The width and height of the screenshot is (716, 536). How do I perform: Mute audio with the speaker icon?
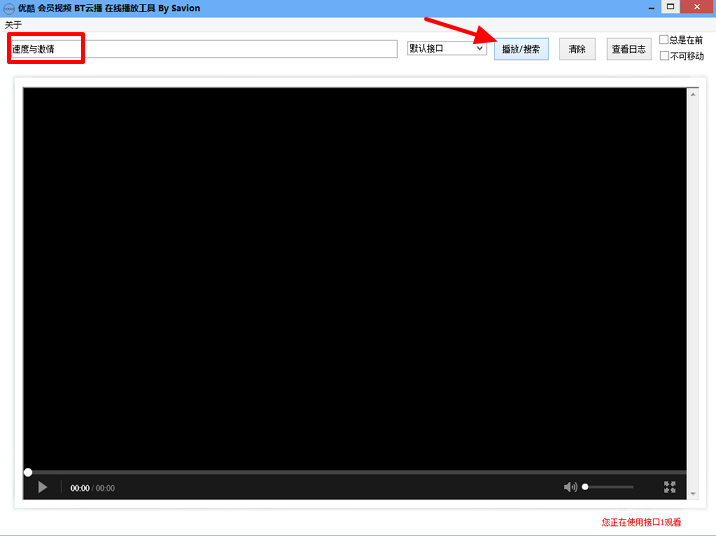(570, 487)
